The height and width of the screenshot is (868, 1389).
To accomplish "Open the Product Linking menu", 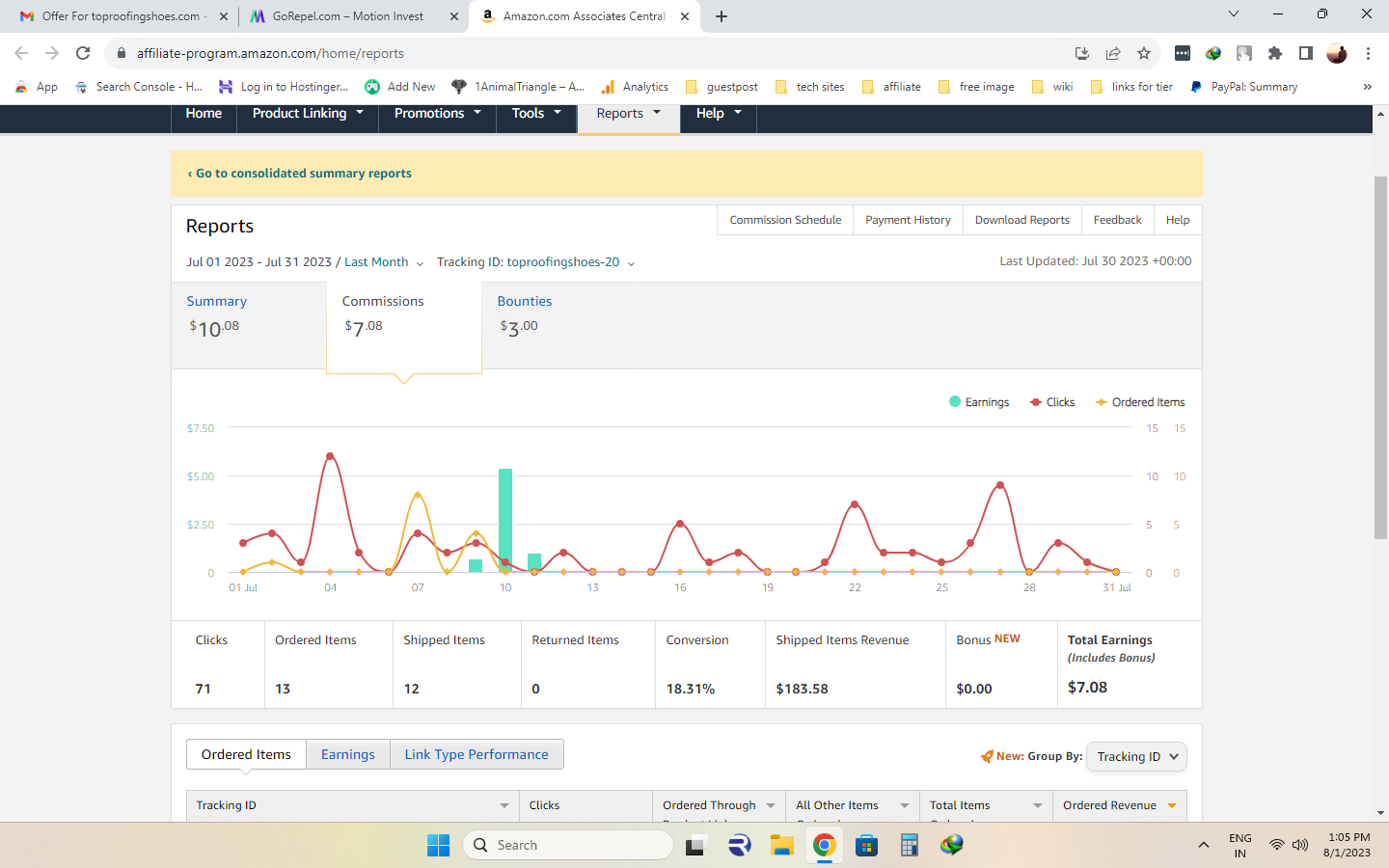I will (x=308, y=113).
